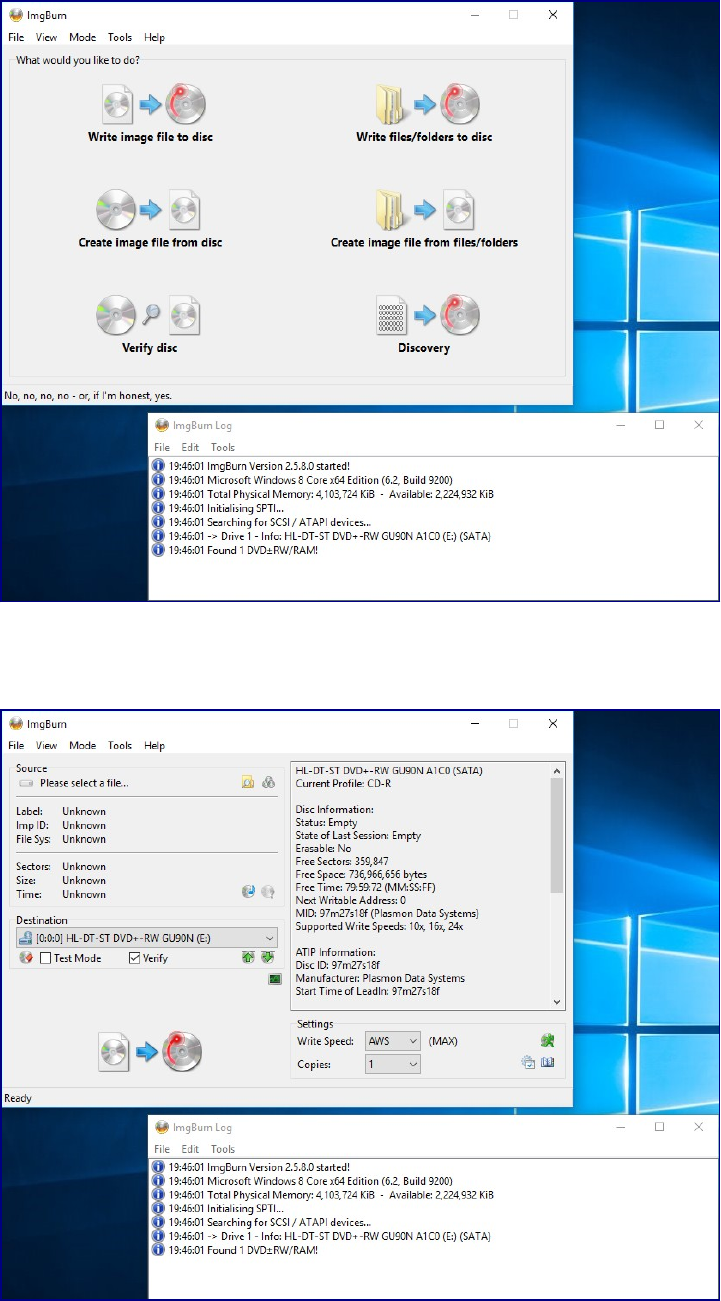Click the open book icon in Settings
Image resolution: width=721 pixels, height=1301 pixels.
pyautogui.click(x=547, y=1063)
